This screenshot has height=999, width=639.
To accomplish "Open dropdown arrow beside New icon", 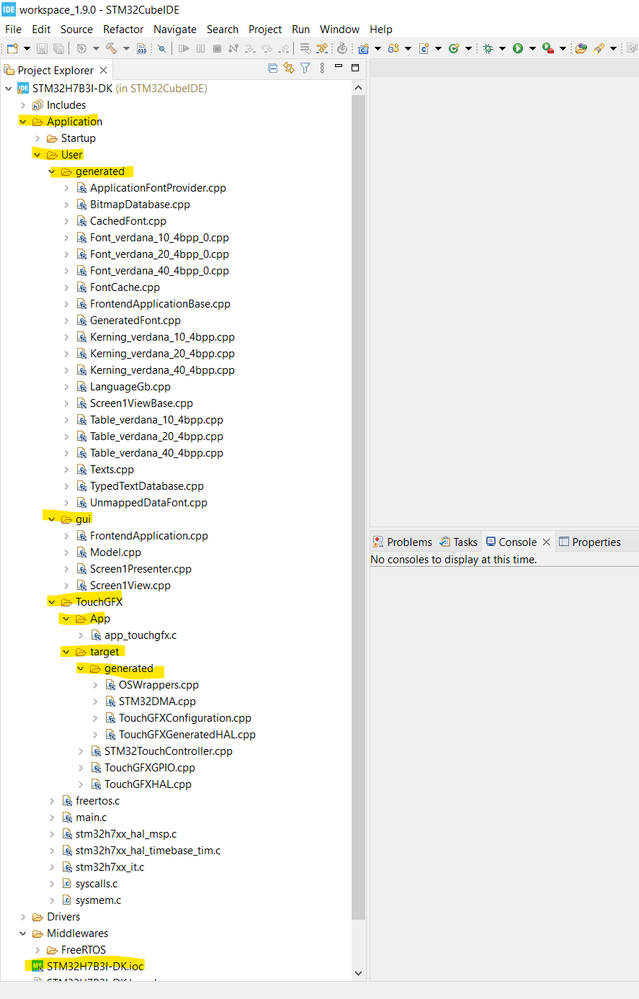I will [27, 48].
